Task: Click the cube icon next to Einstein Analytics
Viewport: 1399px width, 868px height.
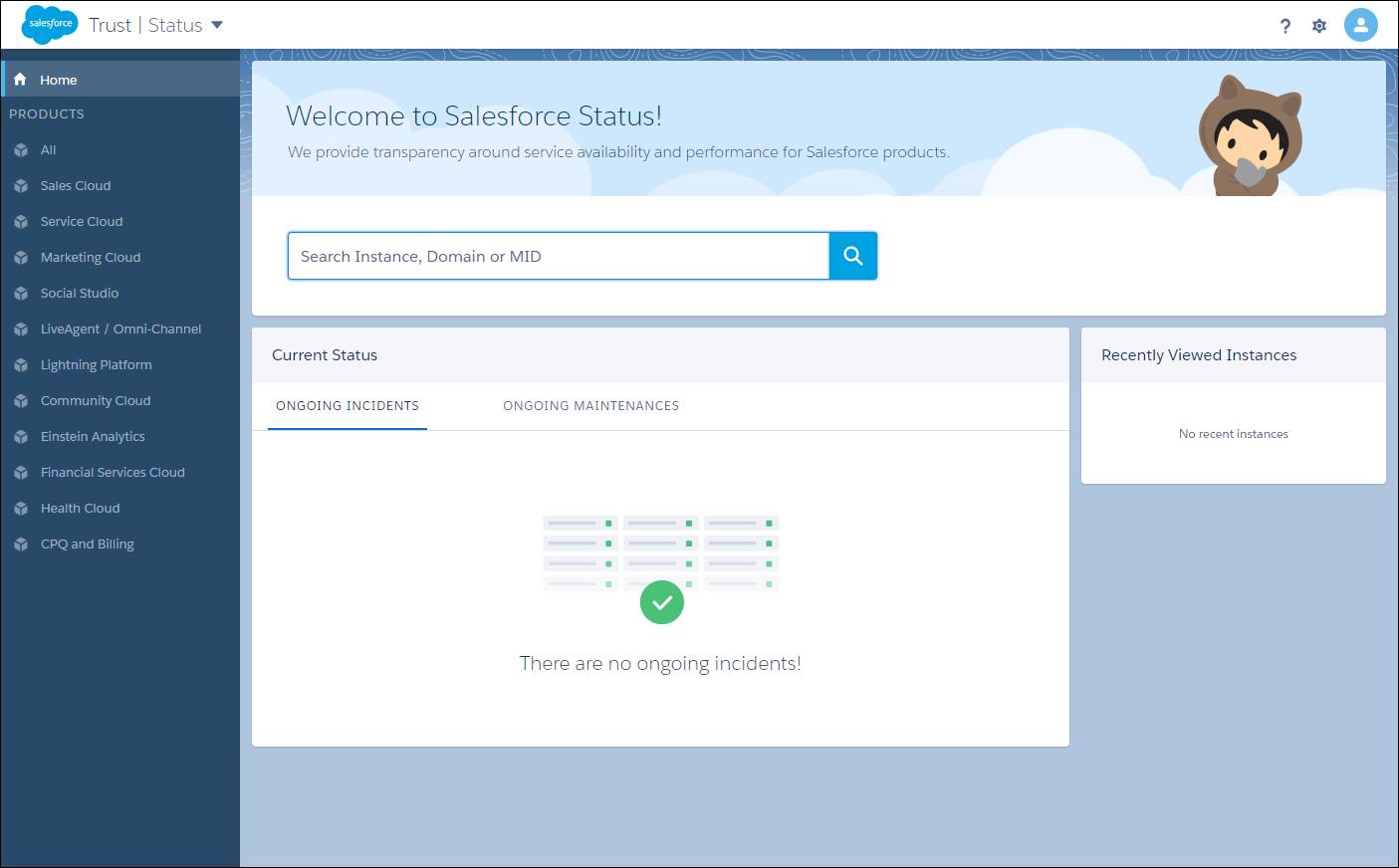Action: pyautogui.click(x=21, y=437)
